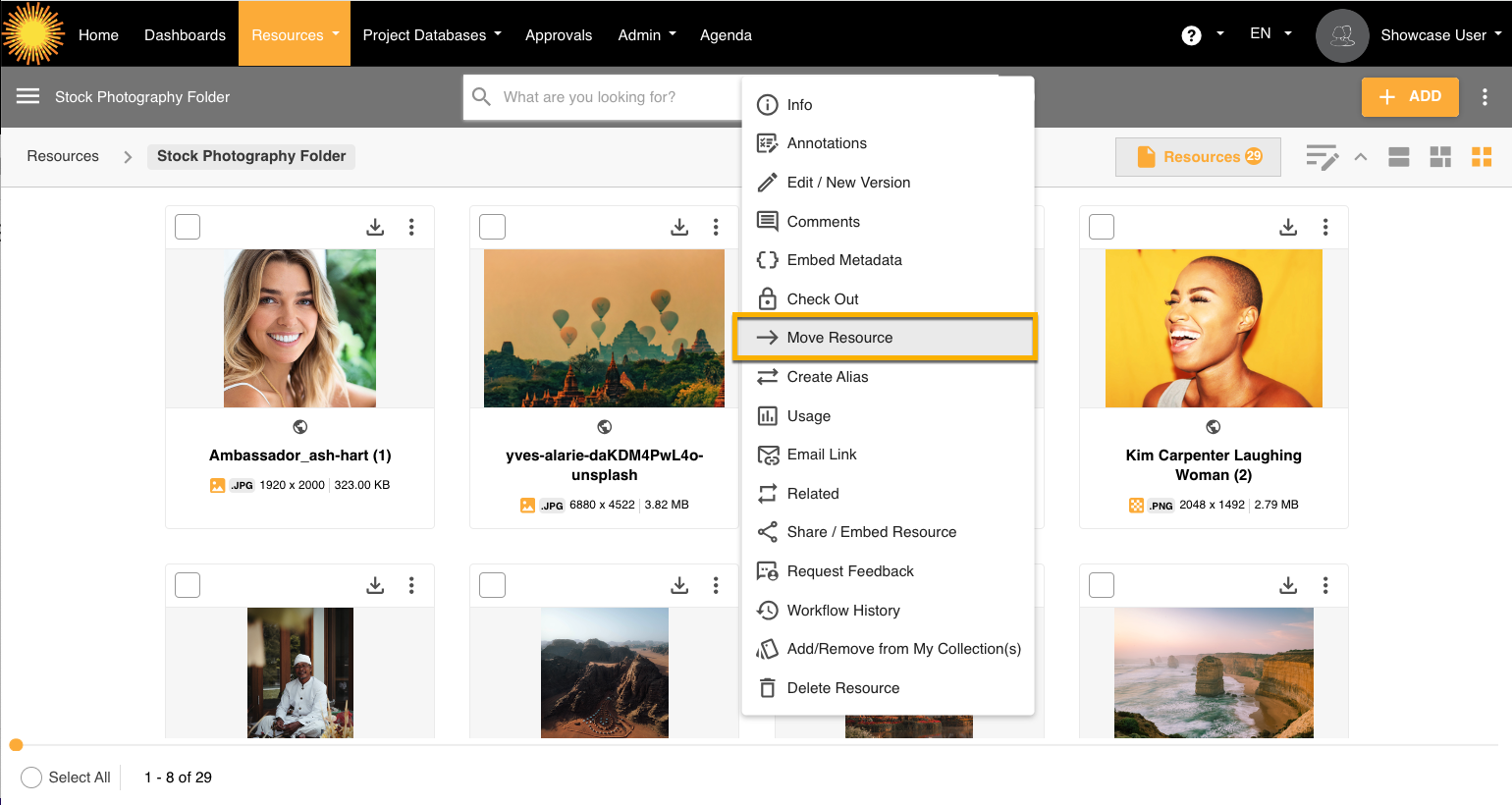Switch to large grid view
Screen dimensions: 1512x805
(x=1439, y=157)
